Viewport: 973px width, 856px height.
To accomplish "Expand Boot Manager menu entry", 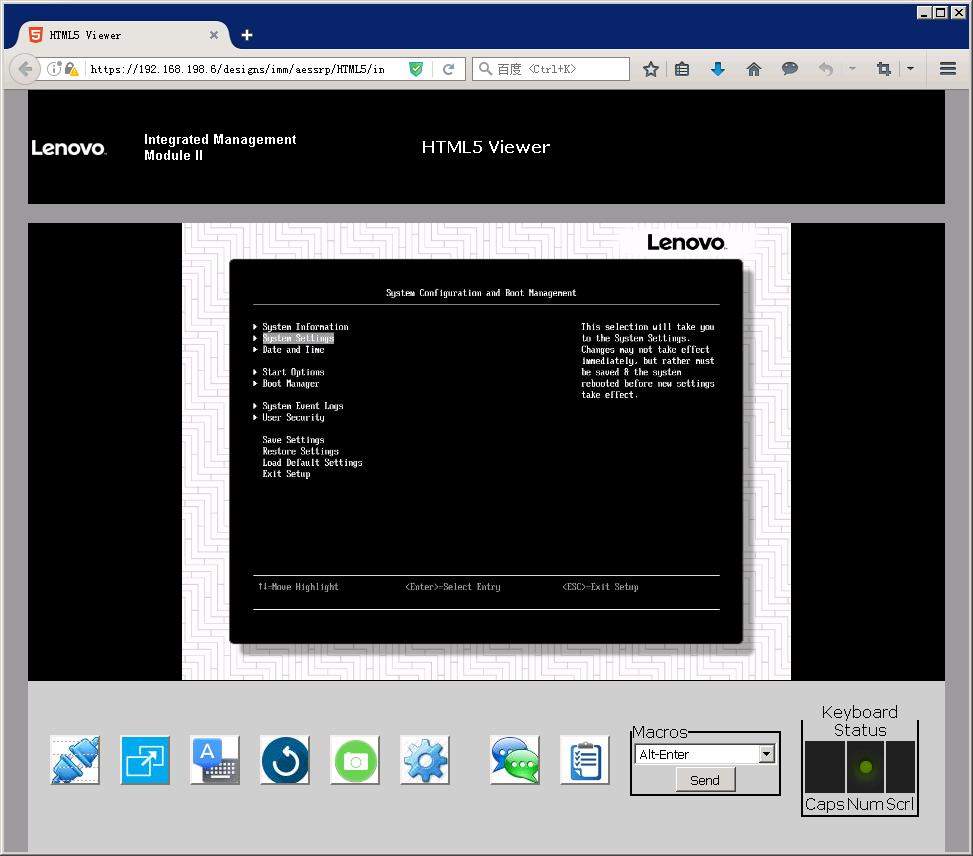I will 290,384.
